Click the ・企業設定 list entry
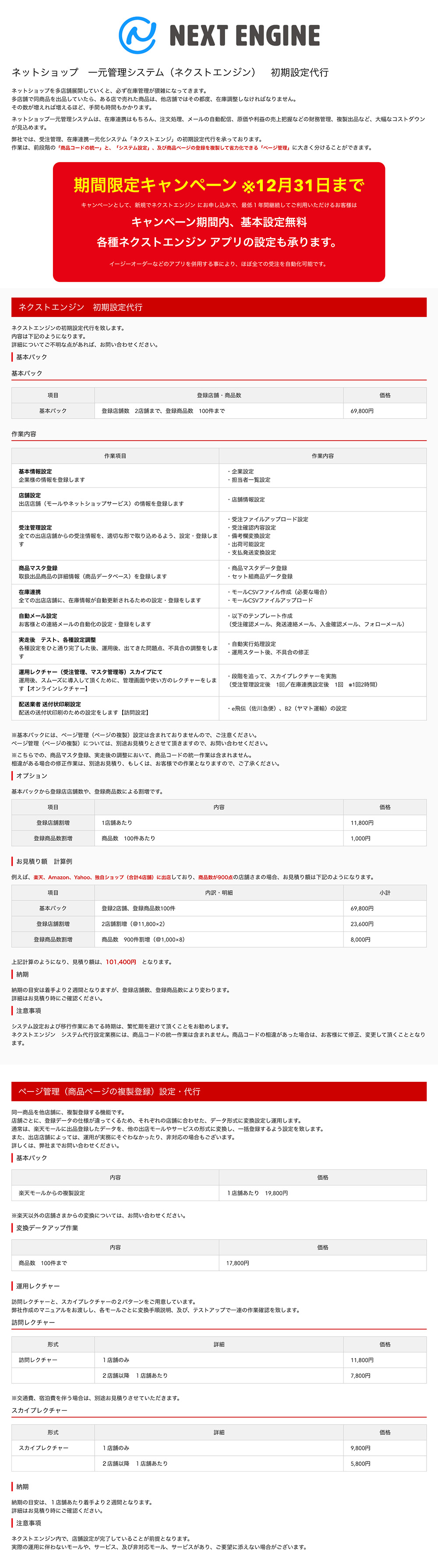Viewport: 438px width, 1568px height. coord(240,472)
